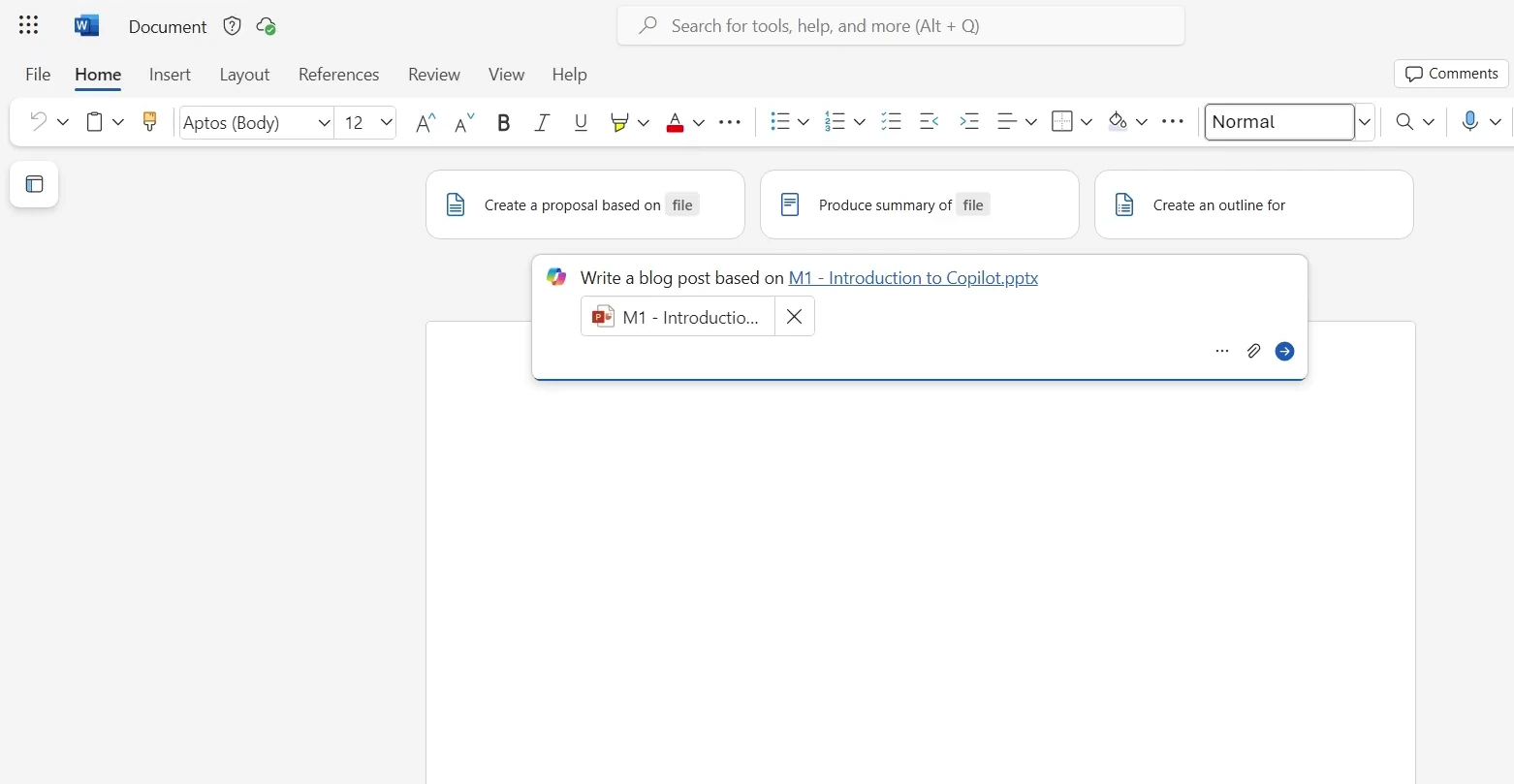Expand the Dictate options dropdown
1514x784 pixels.
(1495, 122)
